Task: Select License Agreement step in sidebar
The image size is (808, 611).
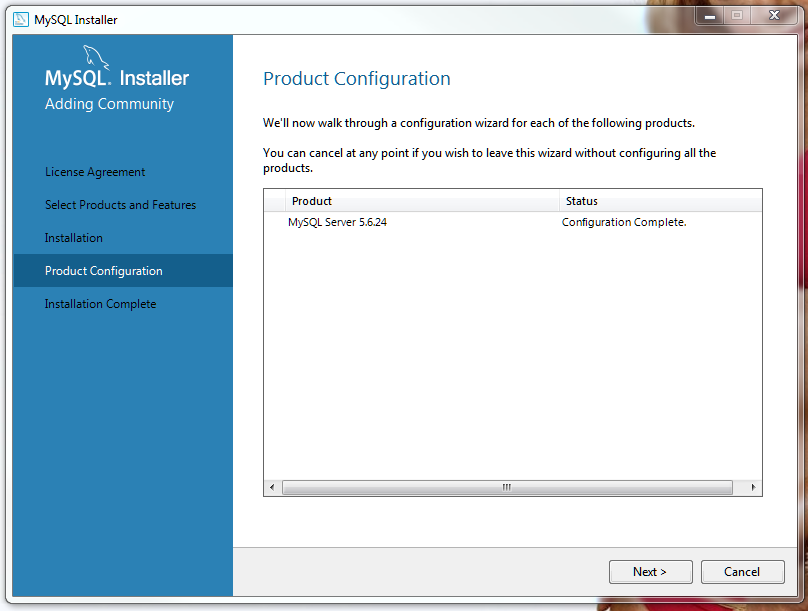Action: point(95,172)
